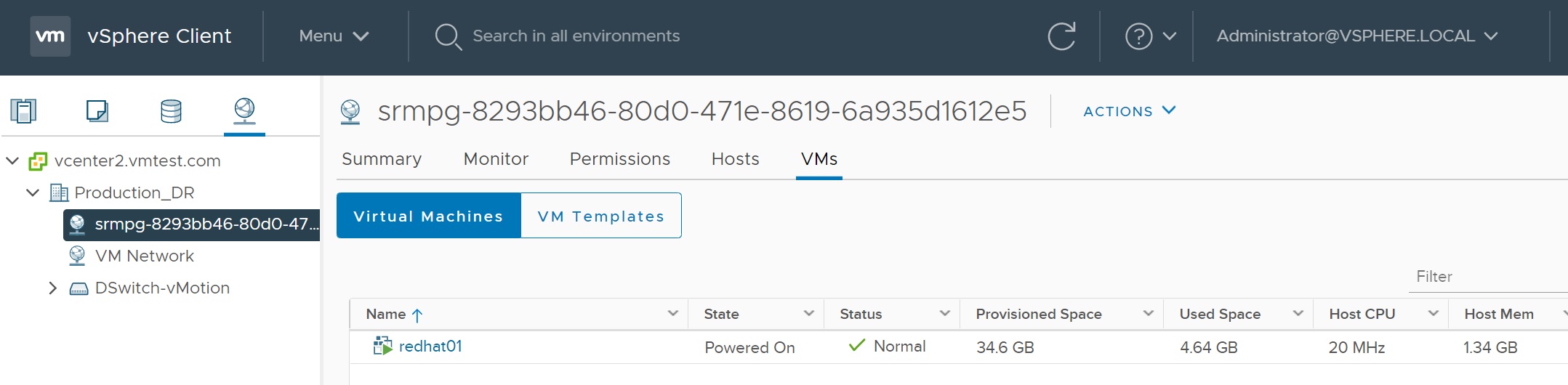
Task: Go to the Permissions tab
Action: coord(619,159)
